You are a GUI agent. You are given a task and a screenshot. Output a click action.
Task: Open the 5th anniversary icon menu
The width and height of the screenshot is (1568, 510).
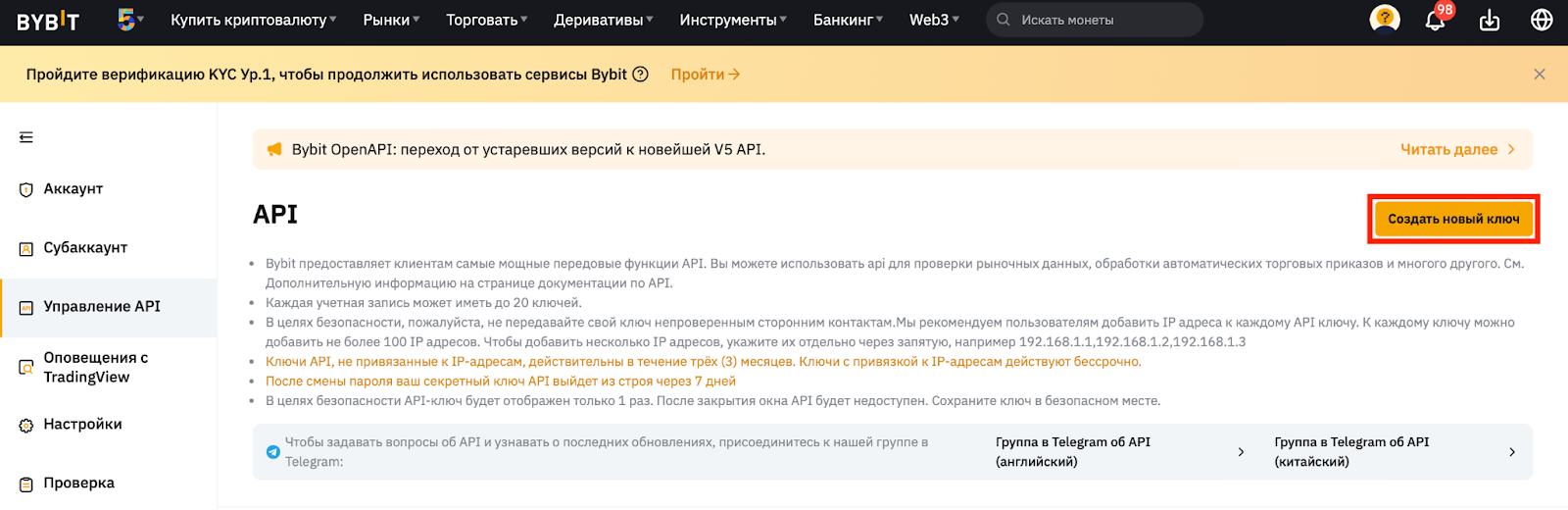pyautogui.click(x=129, y=19)
